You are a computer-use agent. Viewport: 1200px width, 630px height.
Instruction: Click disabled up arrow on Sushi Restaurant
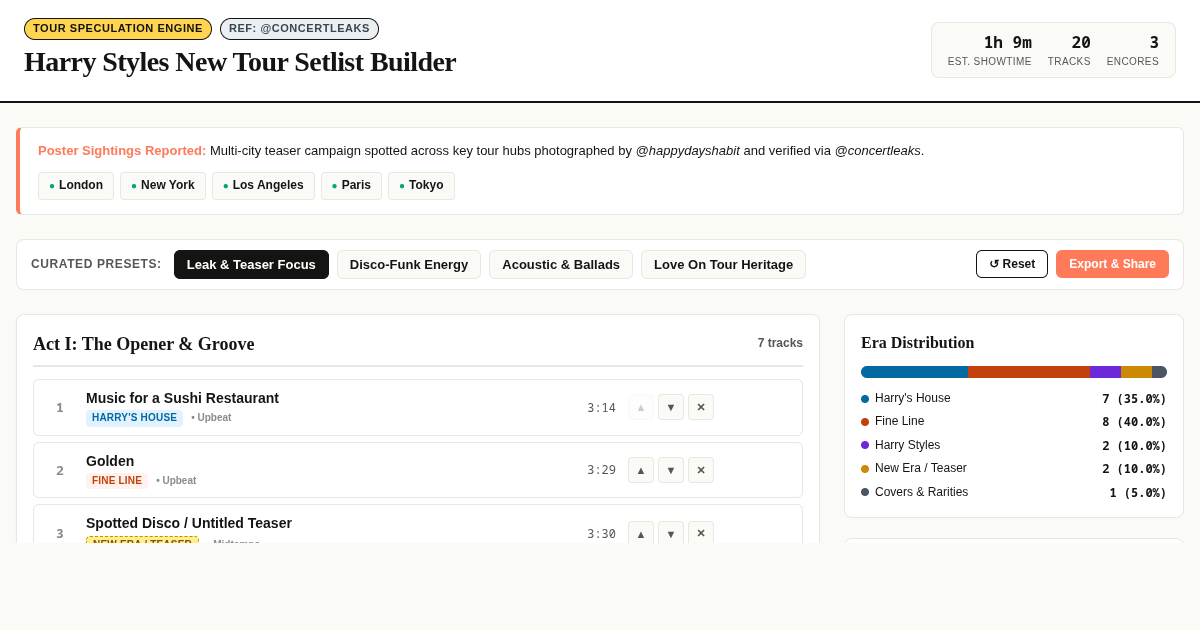point(641,407)
